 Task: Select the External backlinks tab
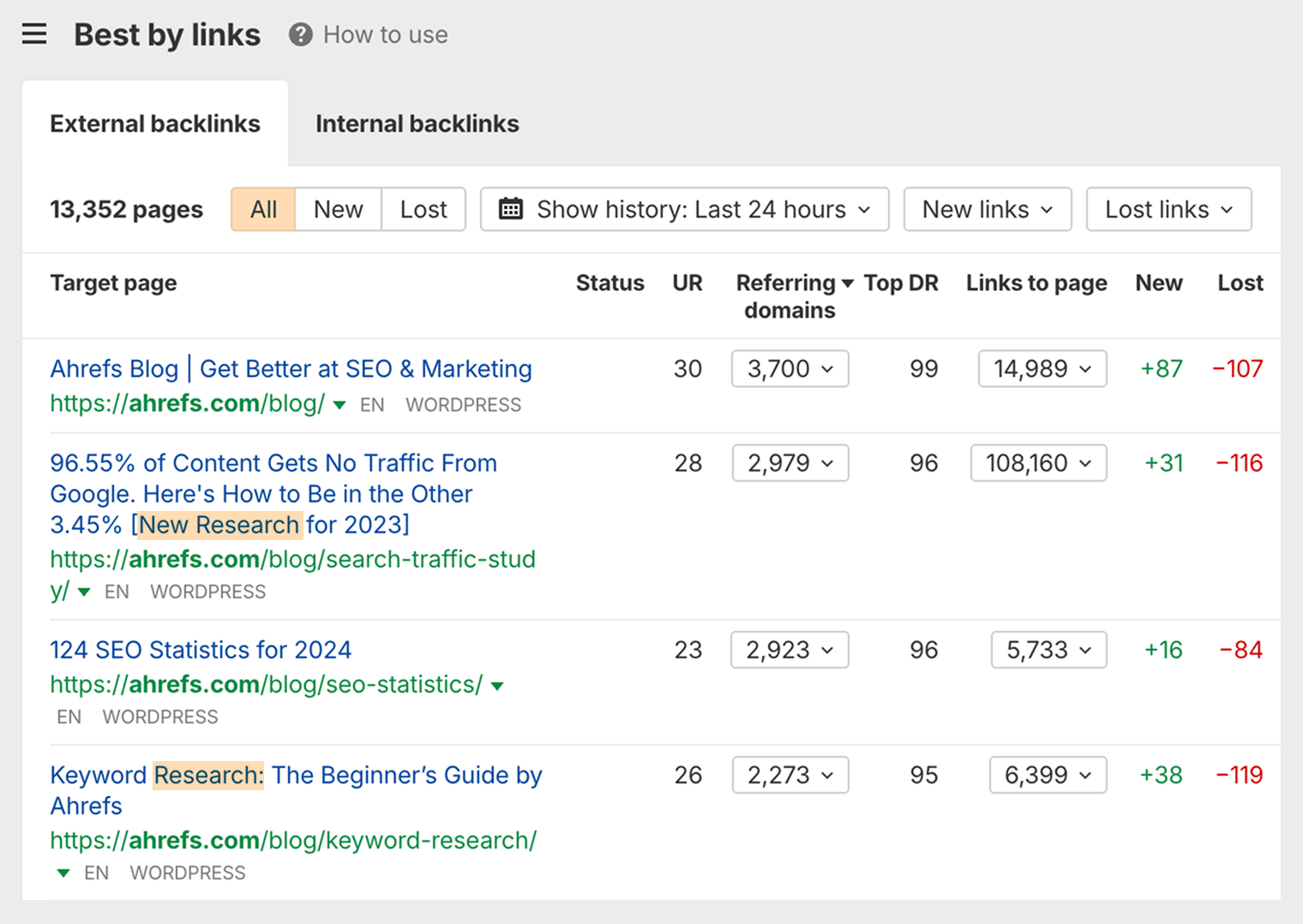pyautogui.click(x=155, y=123)
